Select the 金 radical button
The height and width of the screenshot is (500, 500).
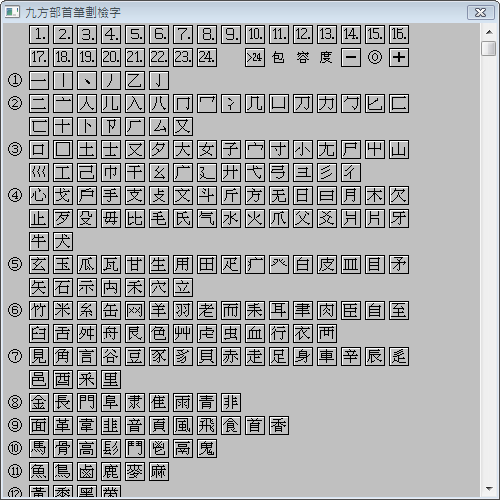[x=39, y=402]
